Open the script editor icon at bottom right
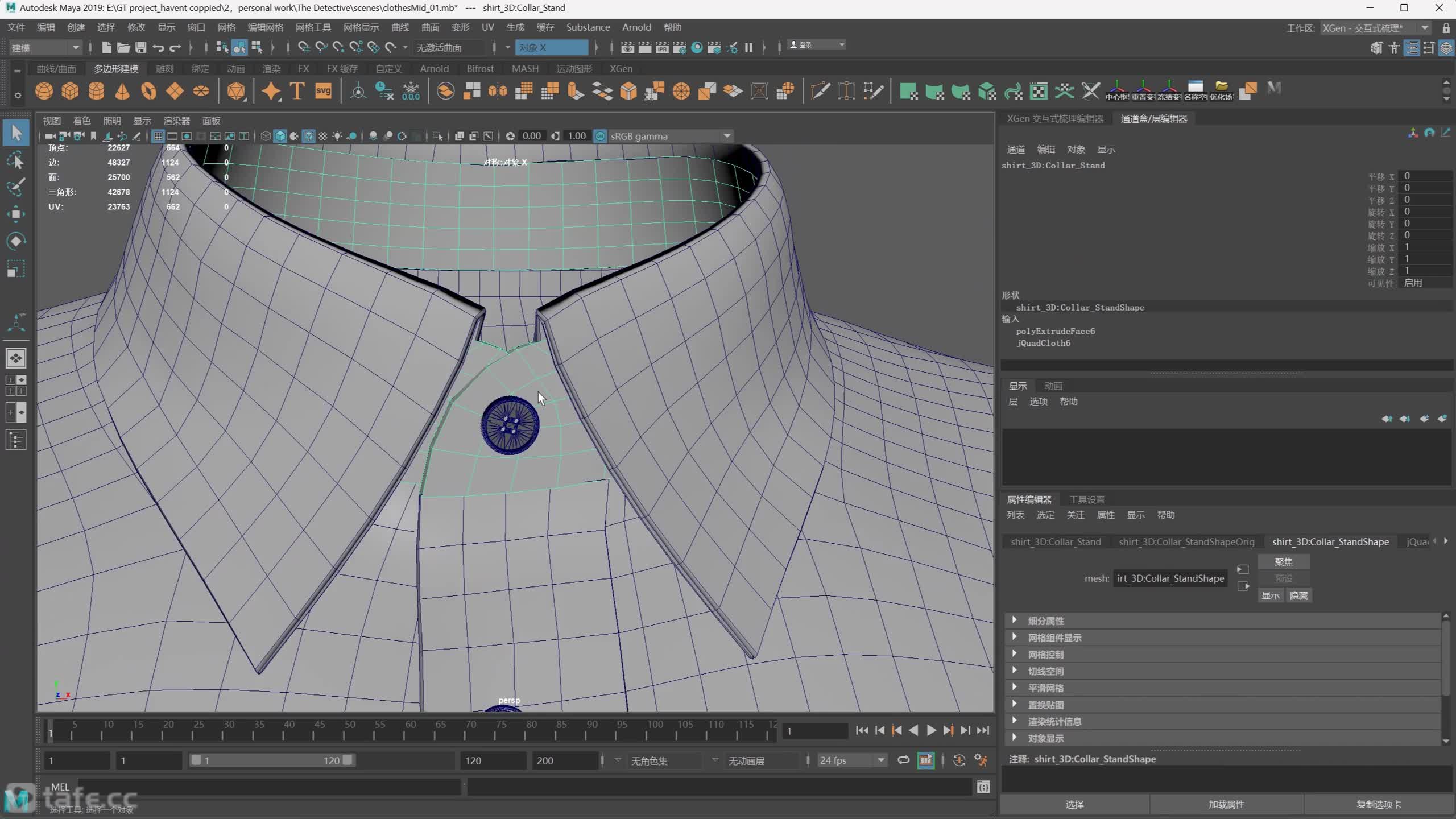Image resolution: width=1456 pixels, height=819 pixels. coord(983,787)
